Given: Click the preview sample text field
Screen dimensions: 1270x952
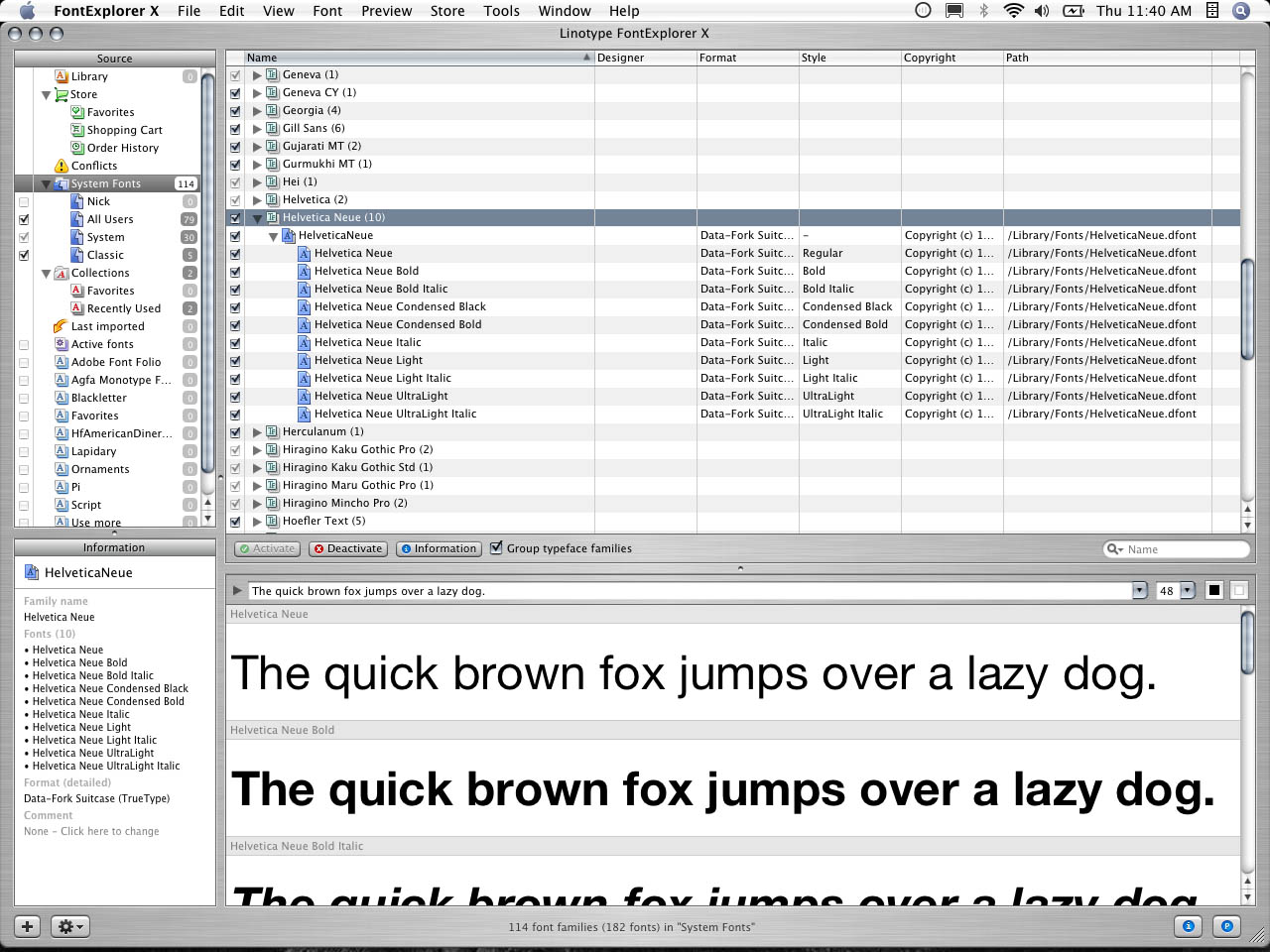Looking at the screenshot, I should coord(691,590).
